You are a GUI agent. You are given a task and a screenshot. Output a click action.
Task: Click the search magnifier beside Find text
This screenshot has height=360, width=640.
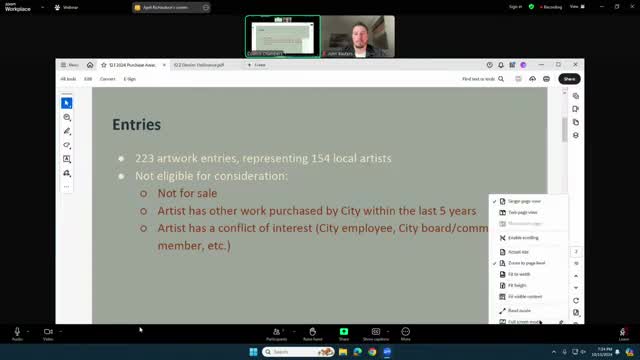[x=501, y=79]
